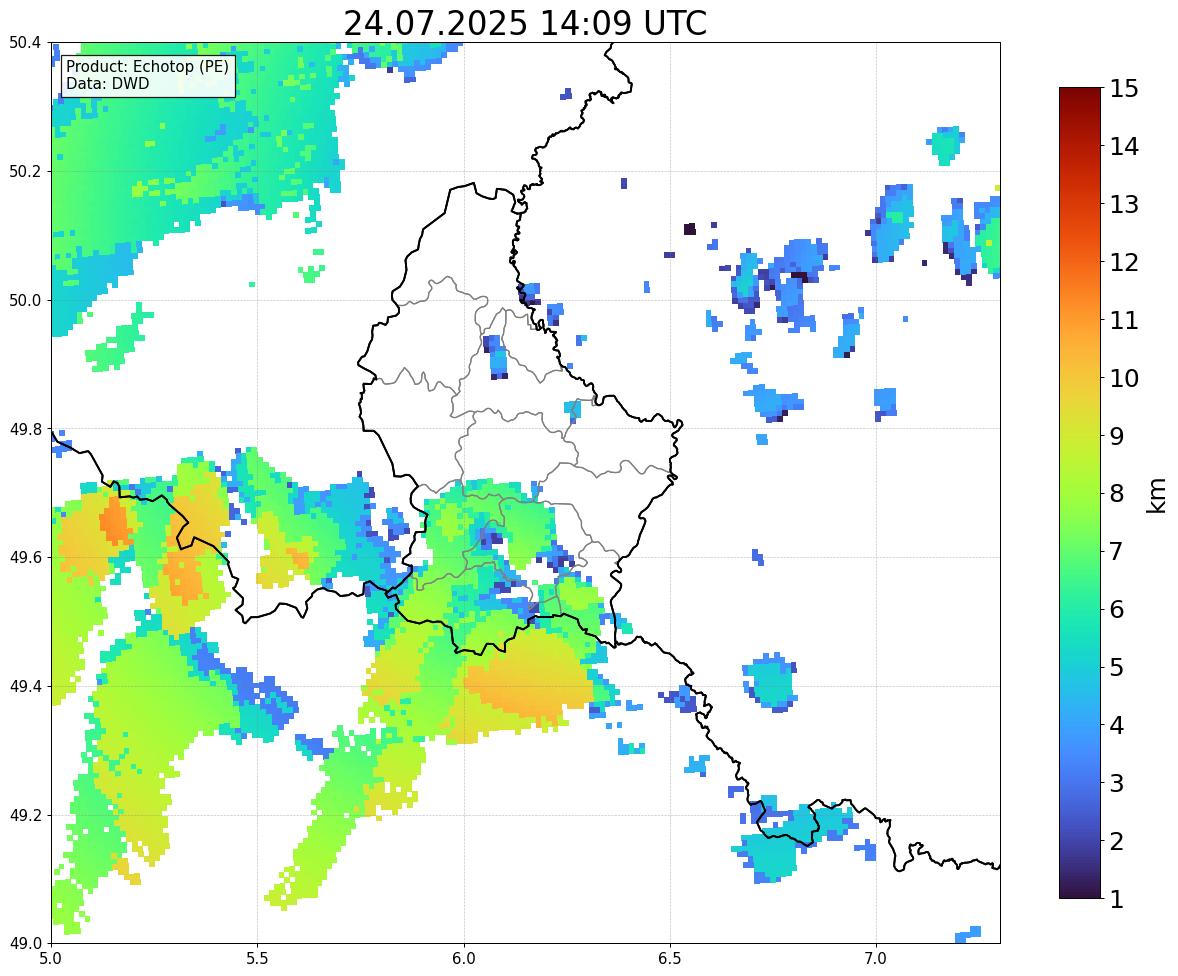Click latitude axis label 49.8

pyautogui.click(x=25, y=429)
